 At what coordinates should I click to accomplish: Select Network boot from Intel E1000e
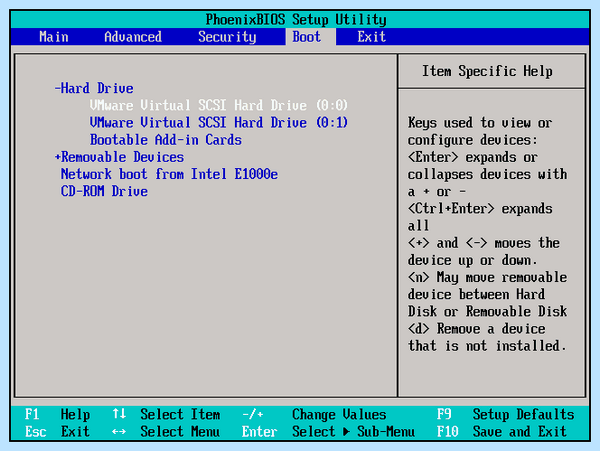click(x=169, y=174)
